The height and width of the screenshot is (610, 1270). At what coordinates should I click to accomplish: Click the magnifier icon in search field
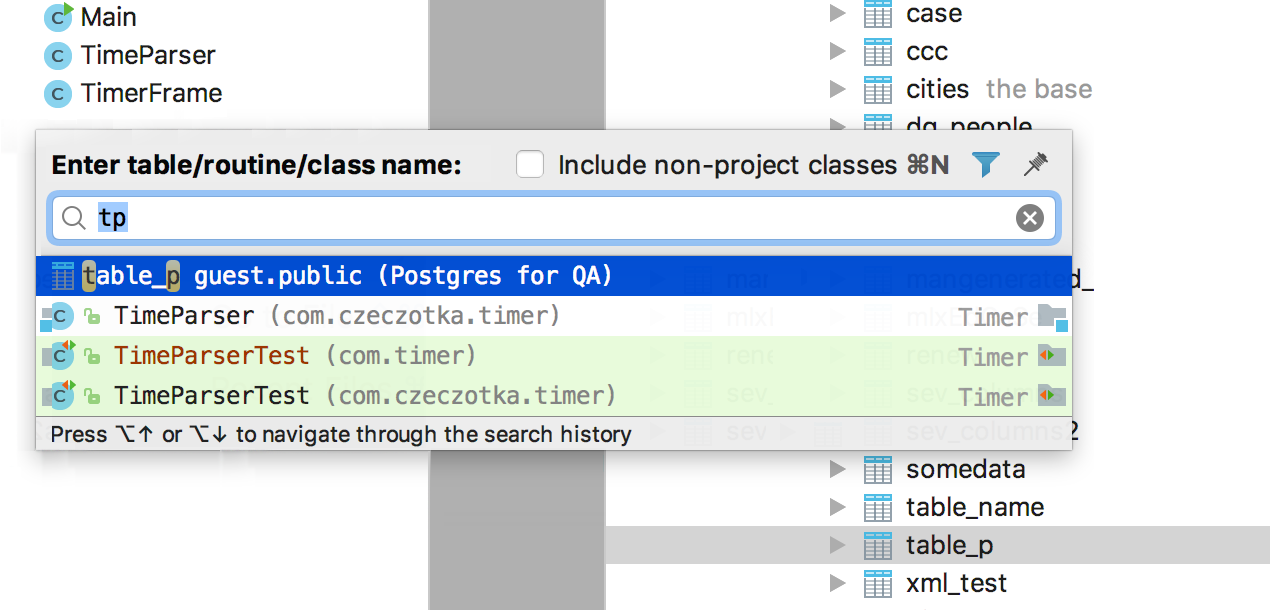click(x=73, y=218)
